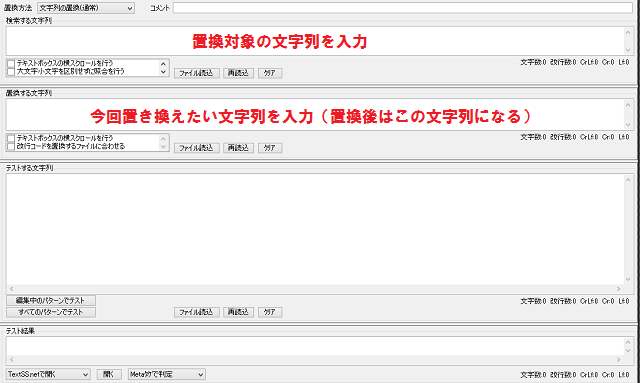Click ファイル読込 button in 置換する文字列 section
Image resolution: width=640 pixels, height=383 pixels.
(197, 148)
